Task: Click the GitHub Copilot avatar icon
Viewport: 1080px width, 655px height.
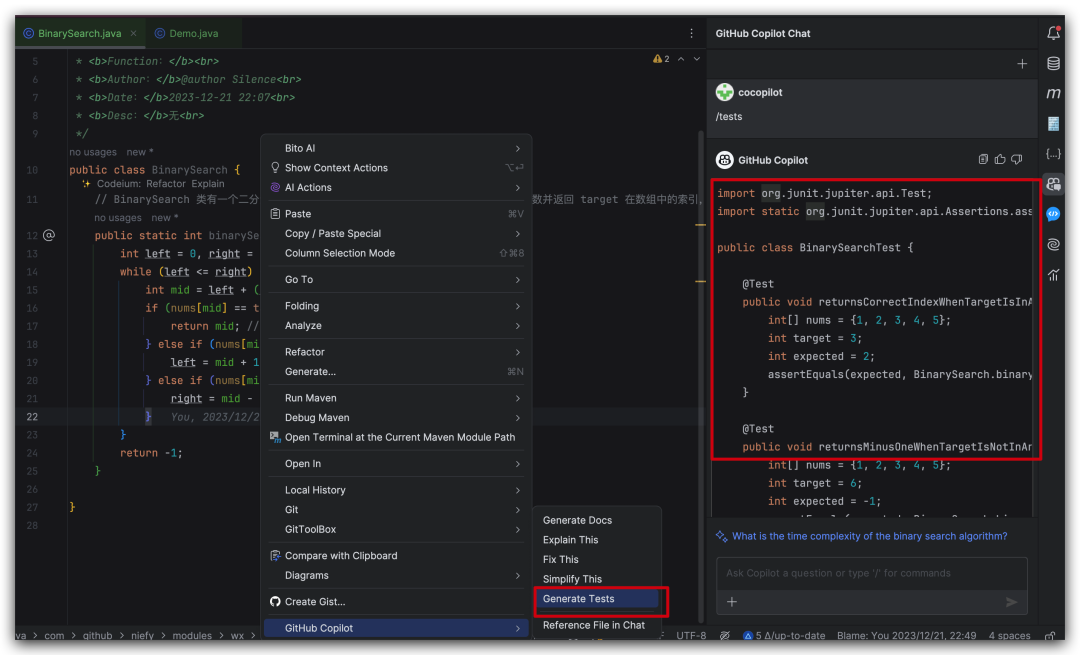Action: click(x=725, y=160)
